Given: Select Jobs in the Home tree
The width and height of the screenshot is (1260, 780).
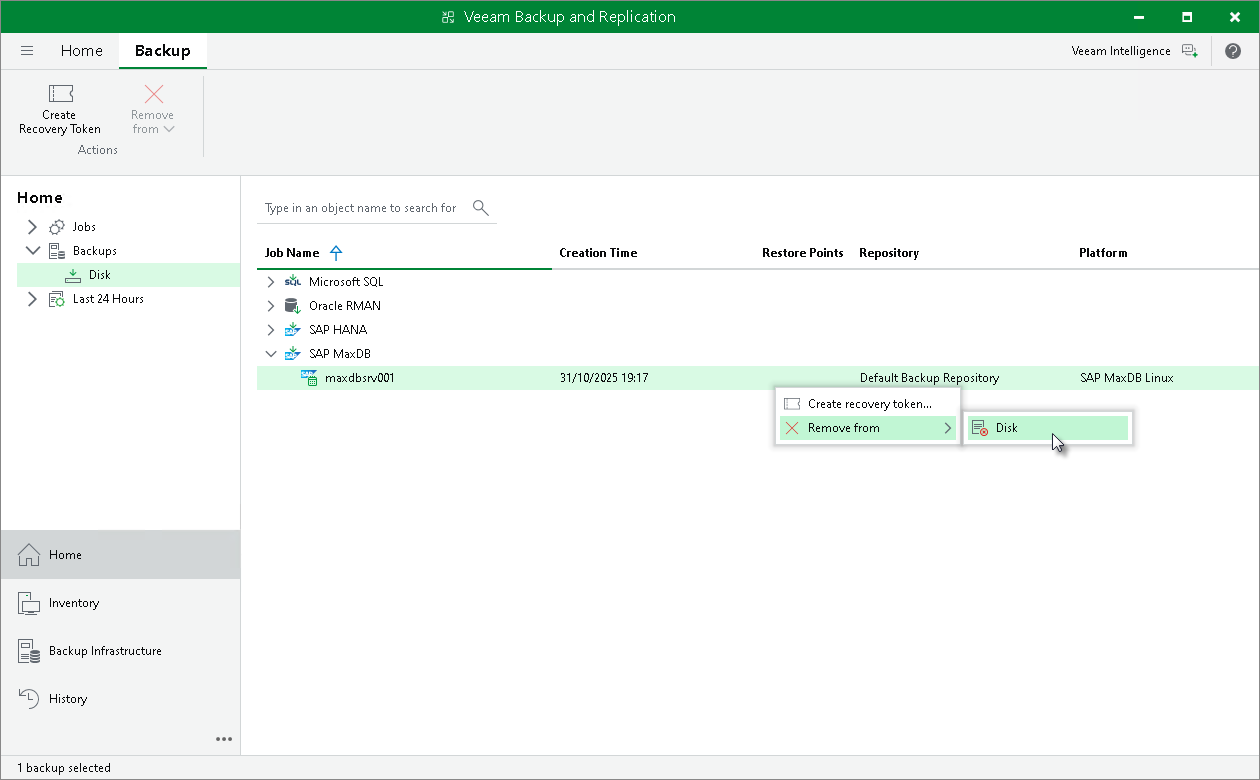Looking at the screenshot, I should 84,227.
